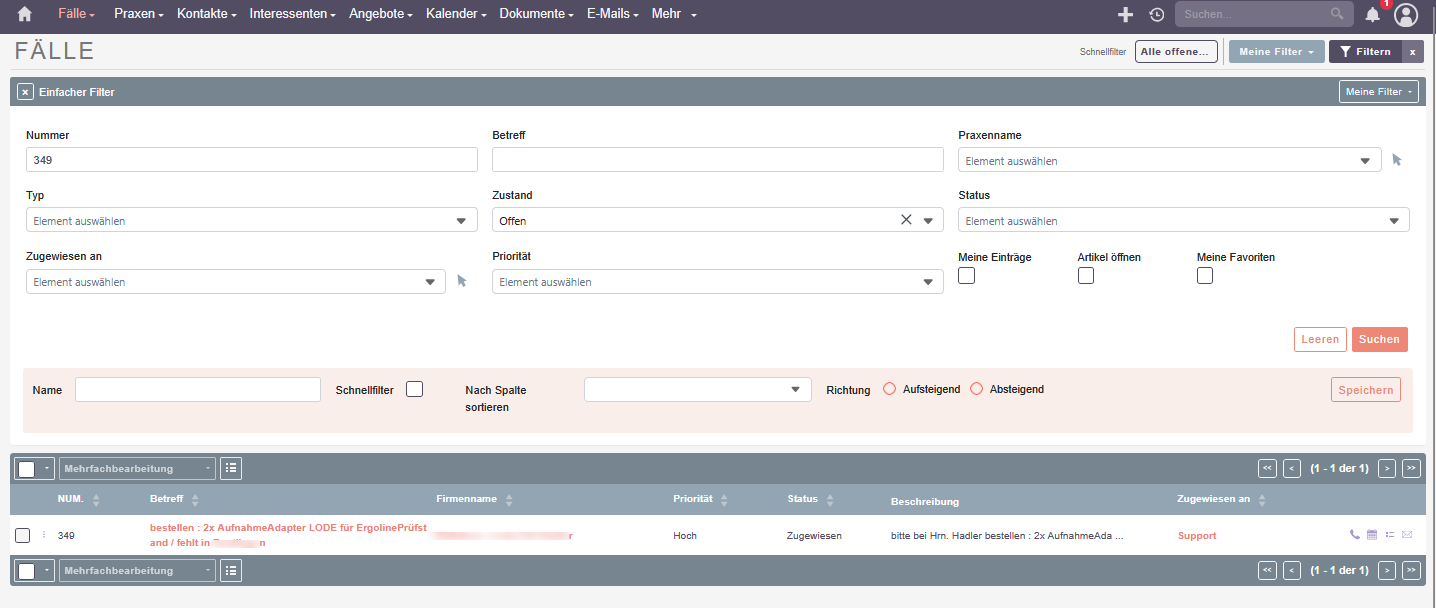Open column chooser icon beside top Mehrfachbearbeitung

click(x=231, y=468)
